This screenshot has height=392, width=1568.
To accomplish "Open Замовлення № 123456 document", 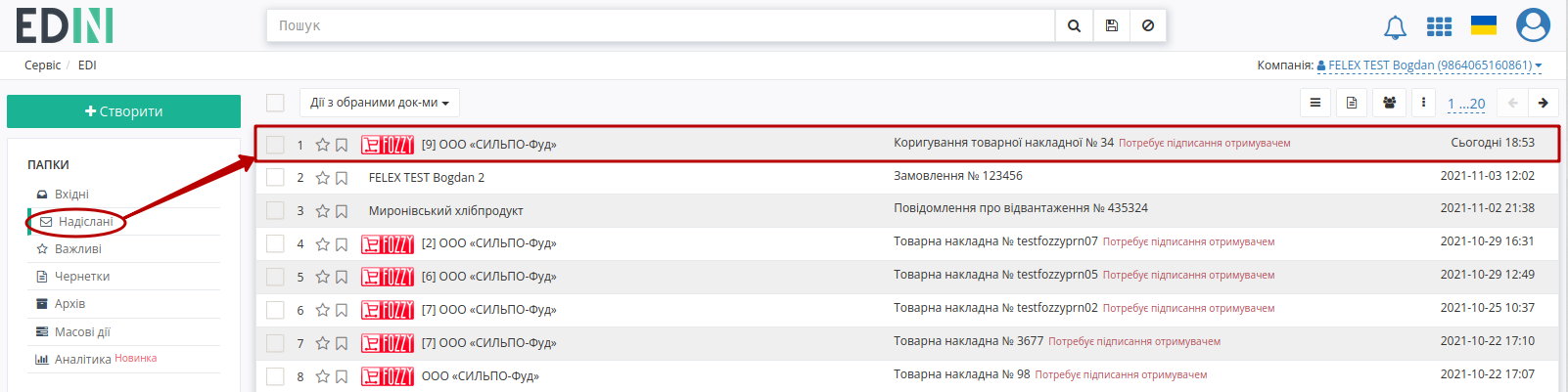I will pos(958,176).
